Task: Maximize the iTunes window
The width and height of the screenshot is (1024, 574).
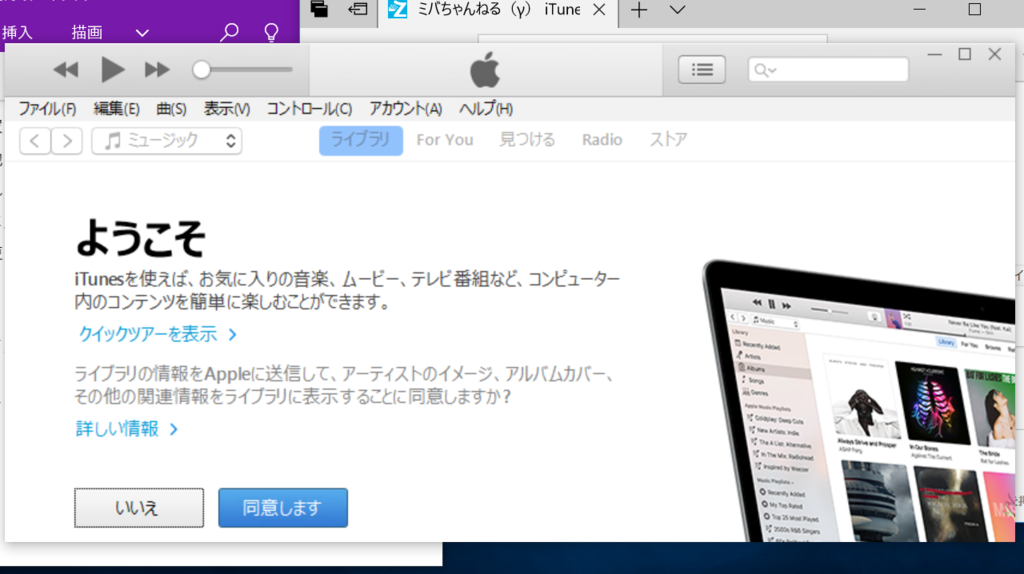Action: point(965,54)
